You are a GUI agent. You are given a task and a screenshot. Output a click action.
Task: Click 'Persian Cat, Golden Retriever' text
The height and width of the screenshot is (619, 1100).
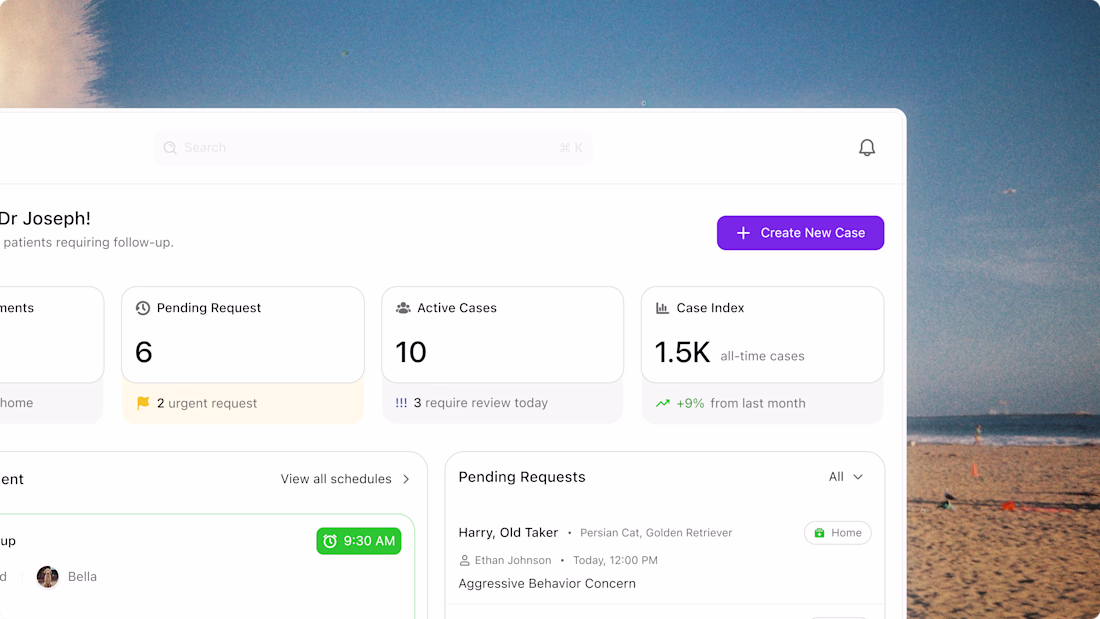tap(656, 533)
